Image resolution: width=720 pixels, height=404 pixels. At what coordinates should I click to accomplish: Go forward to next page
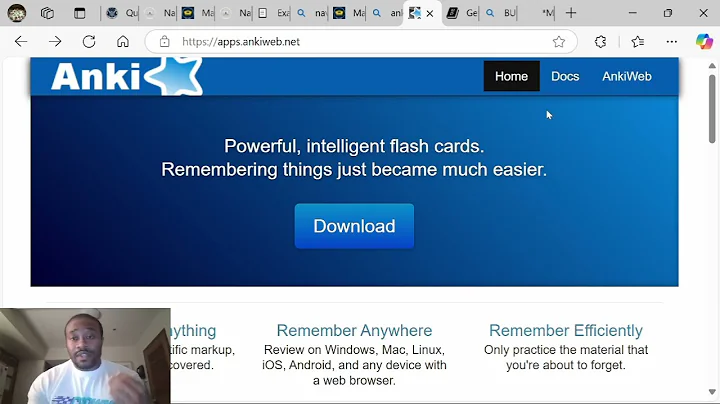(x=55, y=42)
